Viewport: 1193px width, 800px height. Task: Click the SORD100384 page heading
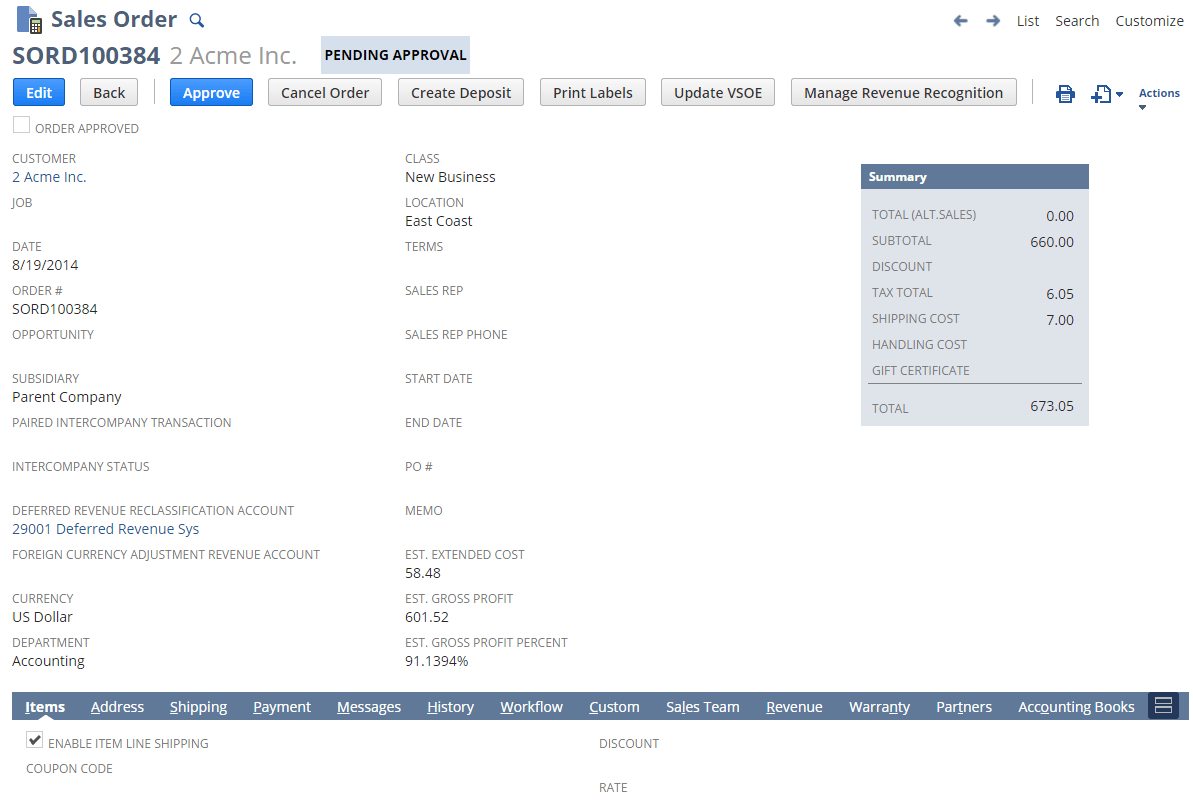point(86,56)
